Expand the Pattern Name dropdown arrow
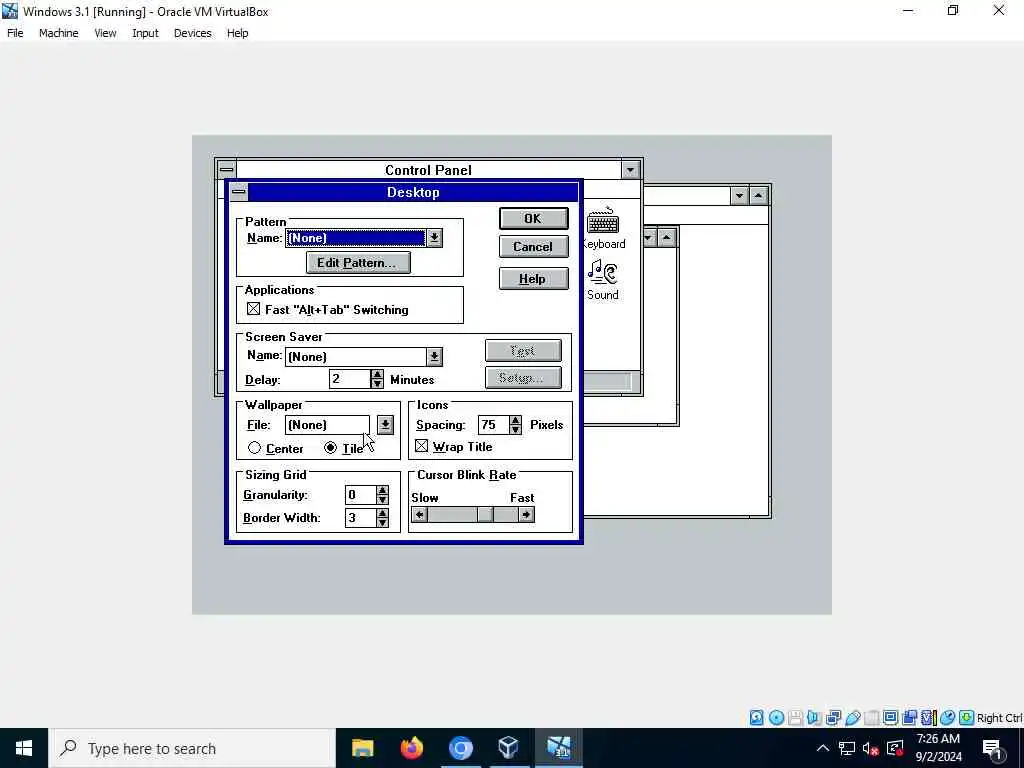This screenshot has width=1024, height=768. (434, 238)
